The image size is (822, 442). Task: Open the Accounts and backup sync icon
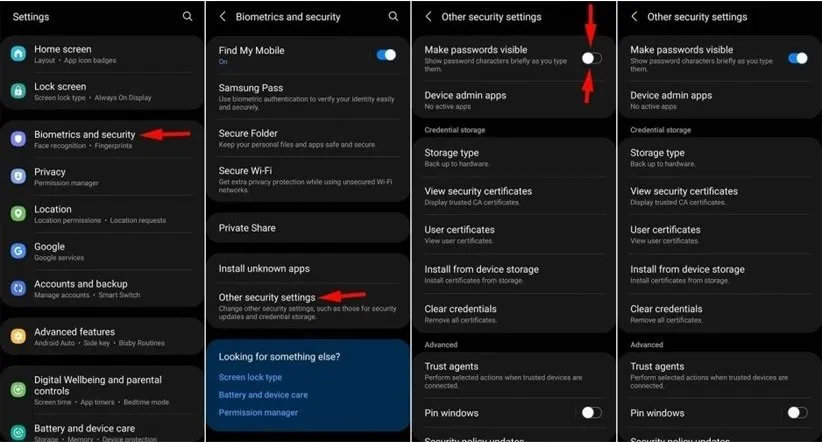point(18,288)
